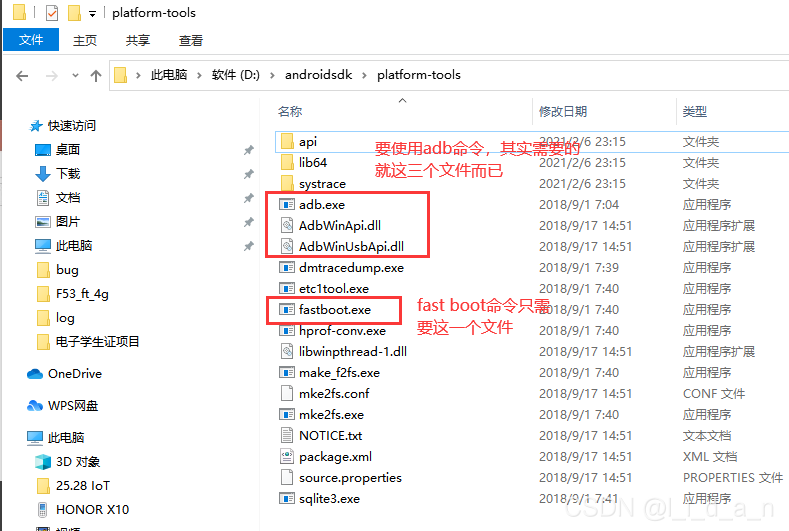Click the 'CONF 文件' type cell
This screenshot has height=531, width=789.
point(714,394)
